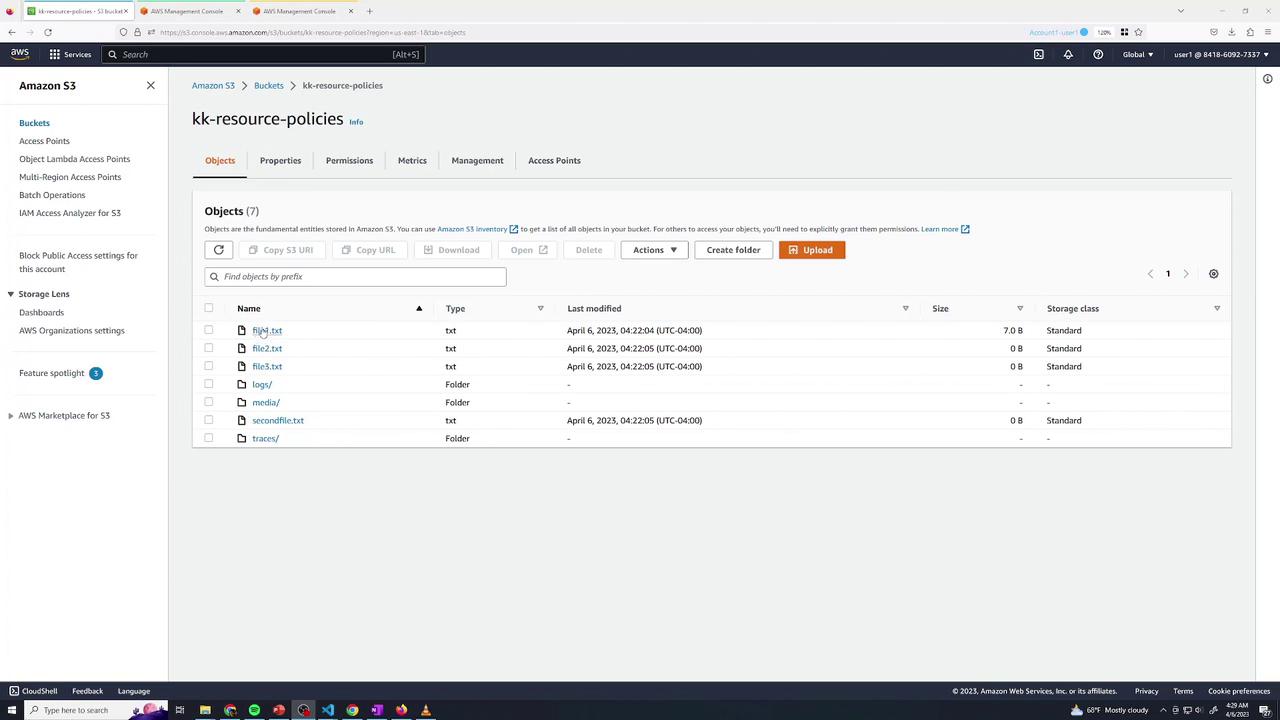Open the CloudShell icon in top bar
1280x720 pixels.
pyautogui.click(x=1038, y=54)
